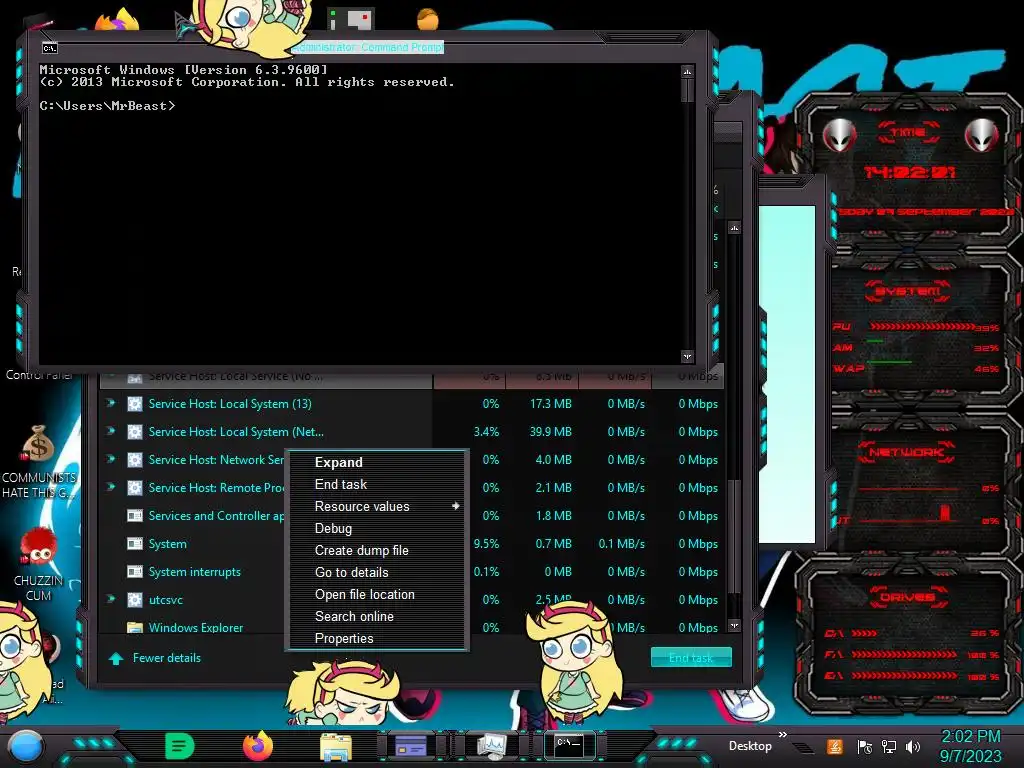Click the Windows Explorer folder icon in Task Manager
This screenshot has height=768, width=1024.
135,628
